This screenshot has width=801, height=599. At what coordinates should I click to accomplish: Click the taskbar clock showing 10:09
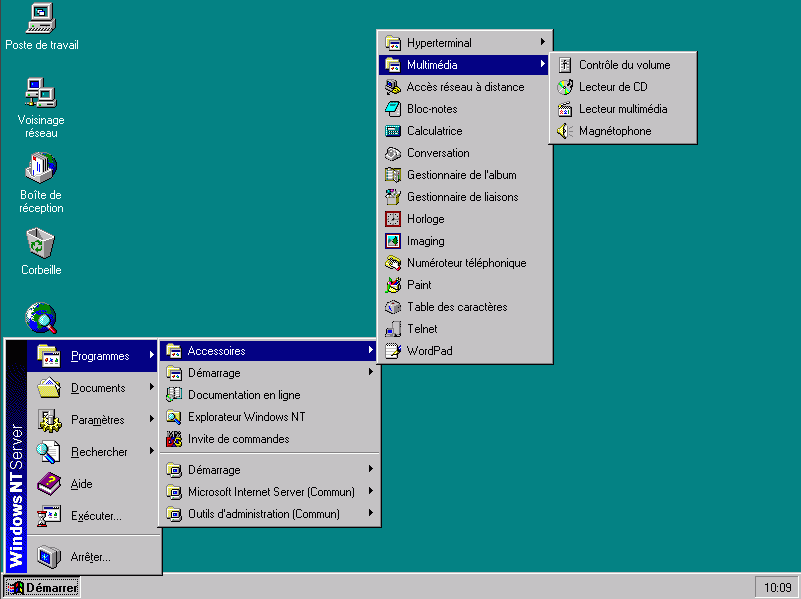[x=776, y=587]
